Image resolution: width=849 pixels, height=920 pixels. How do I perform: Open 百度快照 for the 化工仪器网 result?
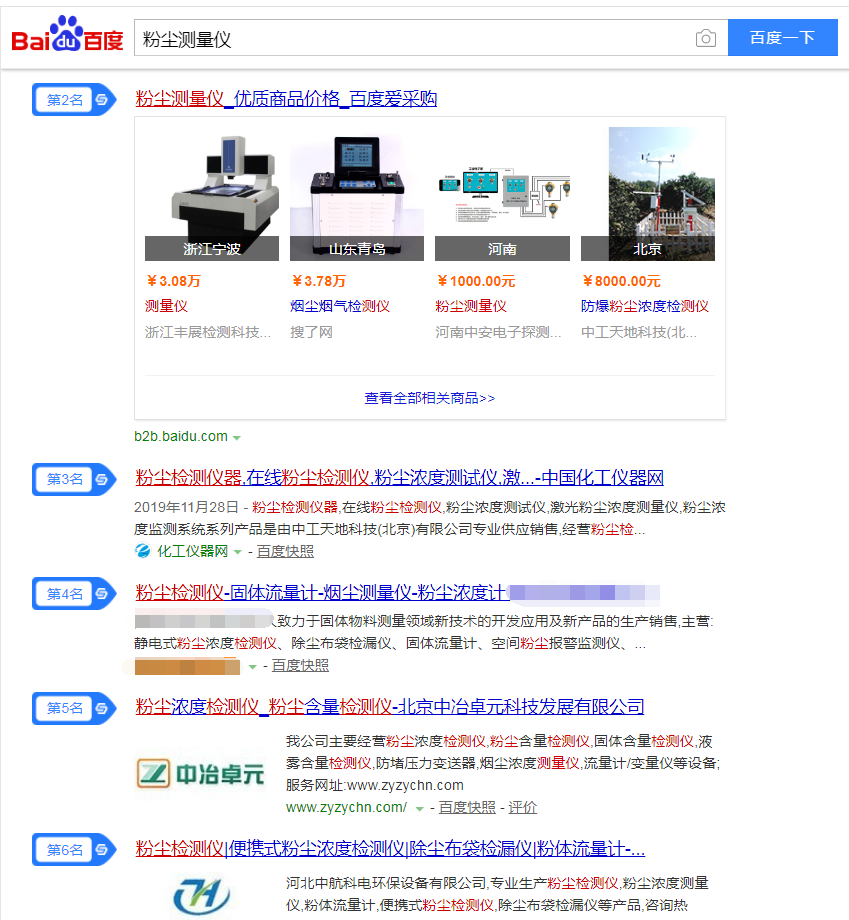285,551
